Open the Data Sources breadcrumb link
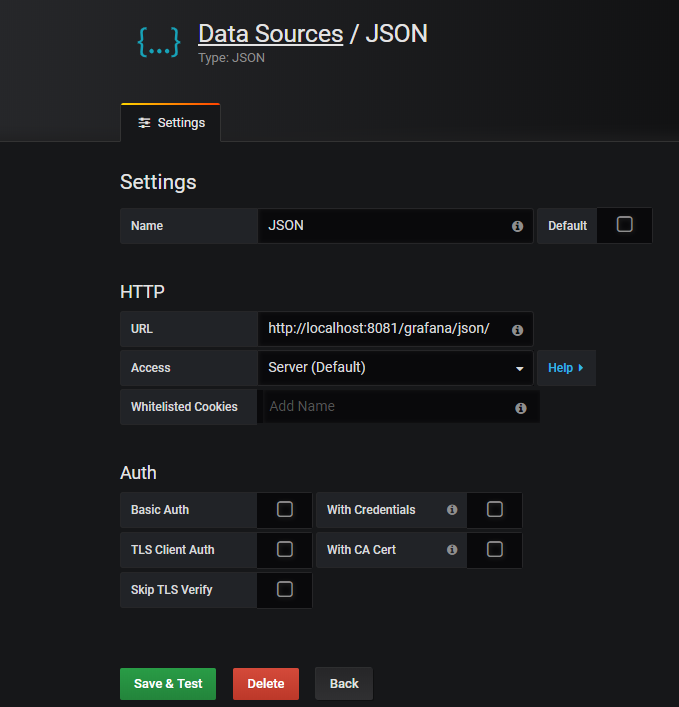Image resolution: width=679 pixels, height=707 pixels. pos(271,34)
